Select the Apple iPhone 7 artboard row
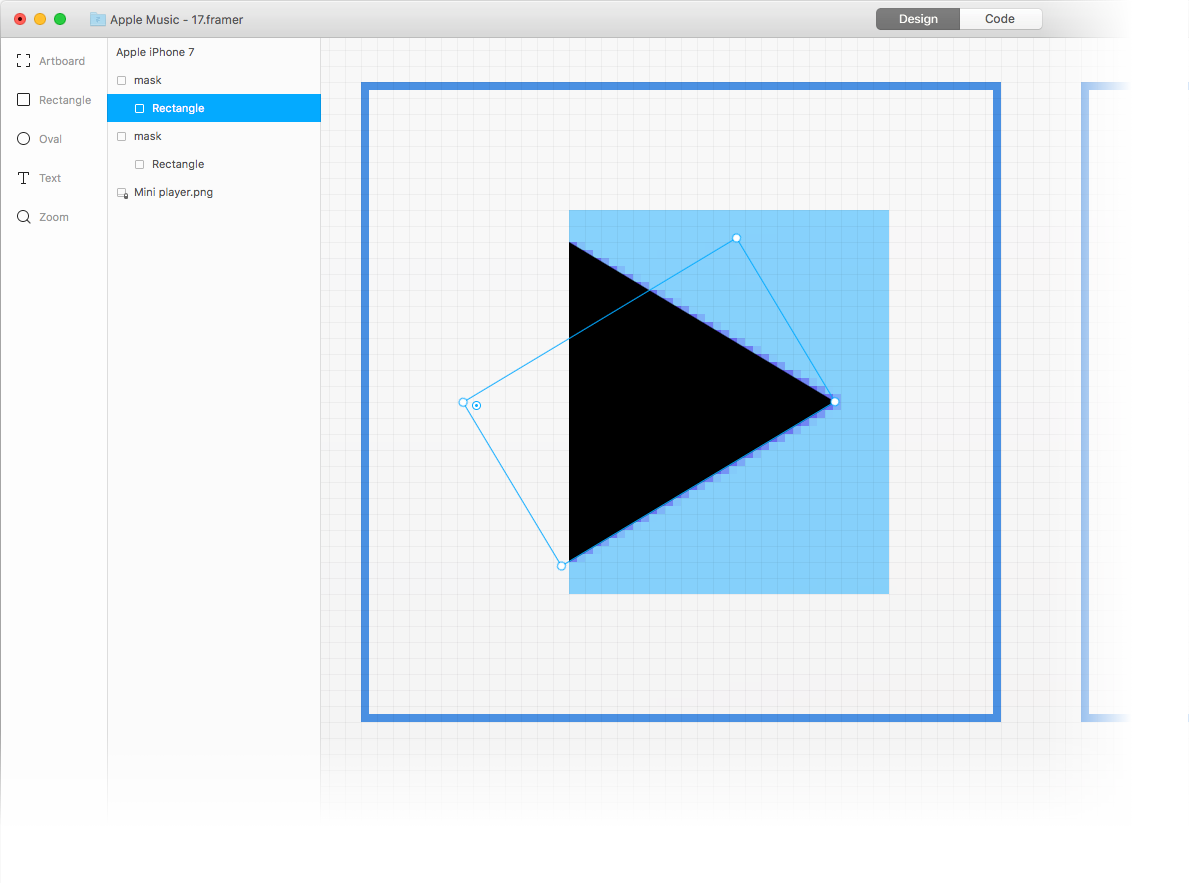Viewport: 1189px width, 883px height. click(214, 52)
